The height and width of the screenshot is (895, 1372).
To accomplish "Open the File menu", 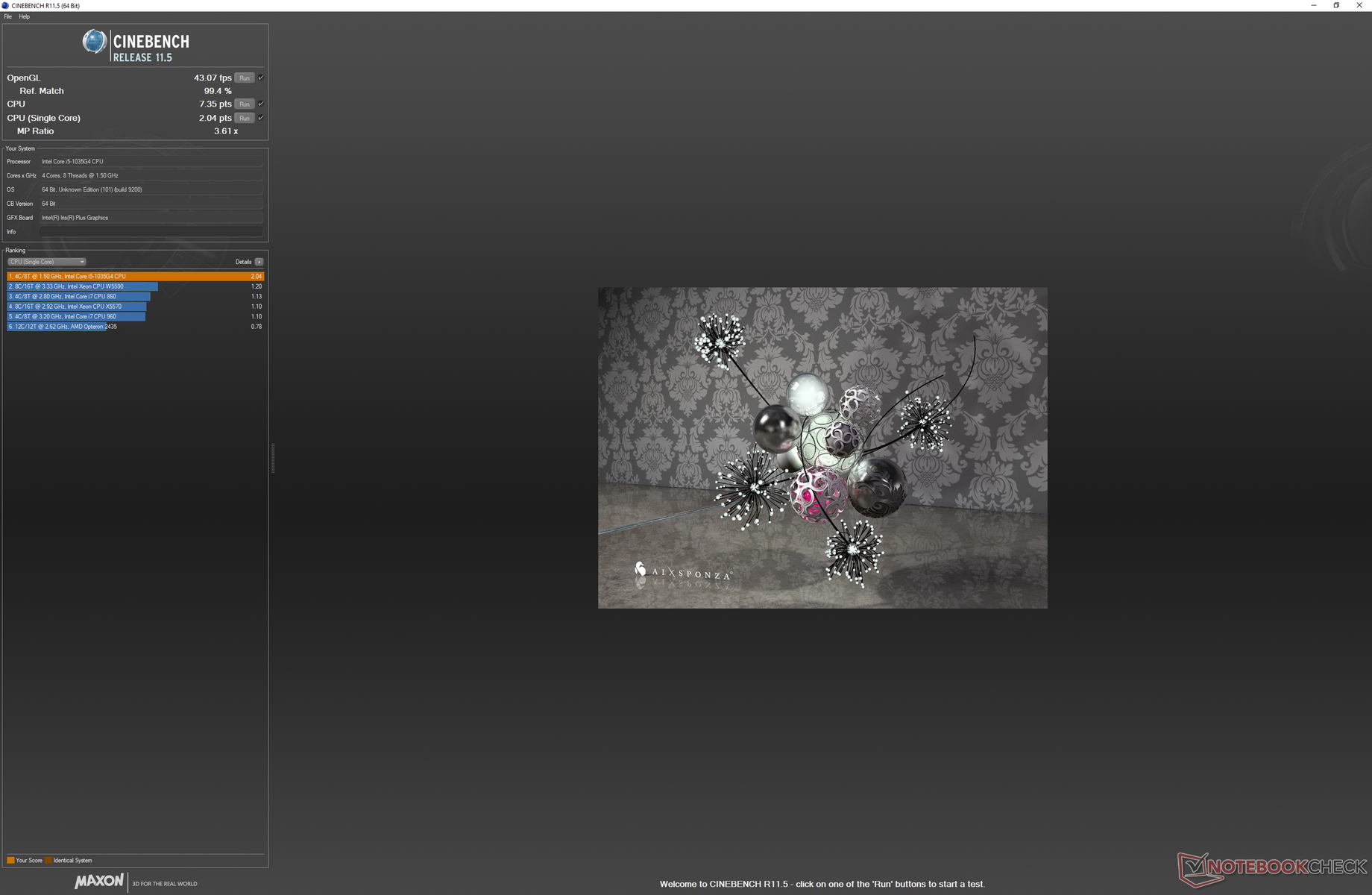I will [x=8, y=16].
